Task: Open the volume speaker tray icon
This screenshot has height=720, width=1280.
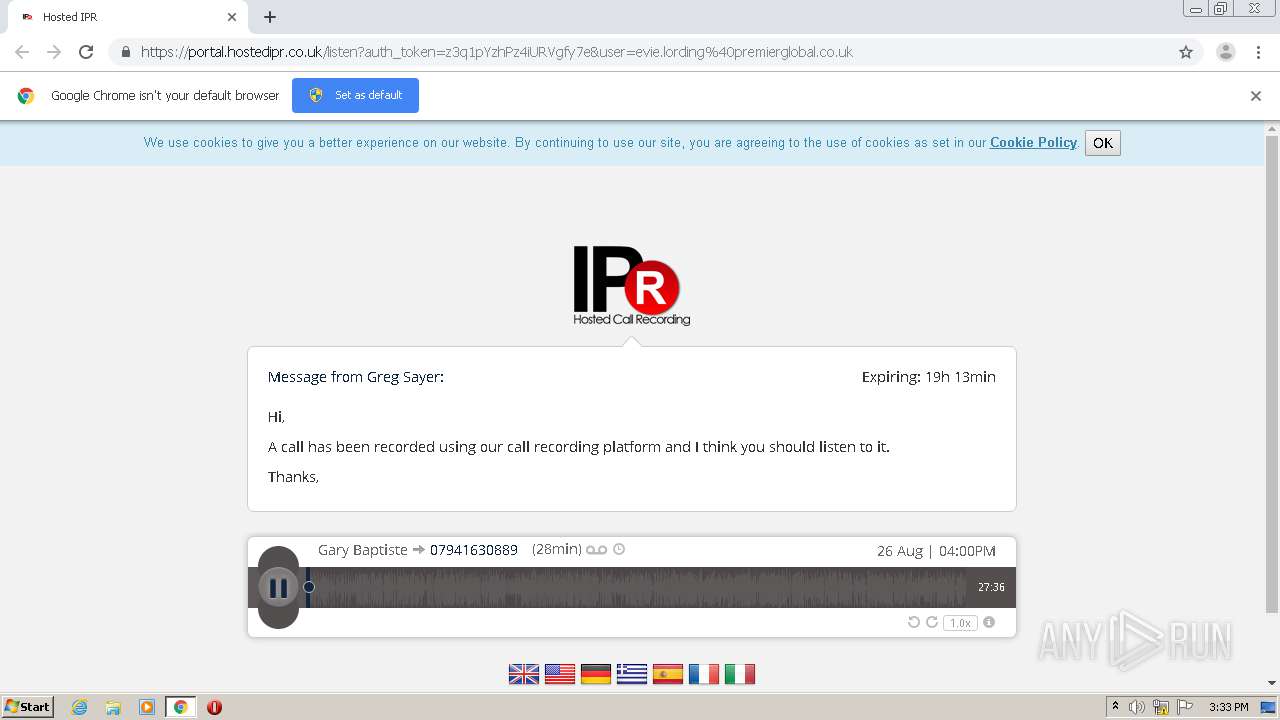Action: 1137,707
